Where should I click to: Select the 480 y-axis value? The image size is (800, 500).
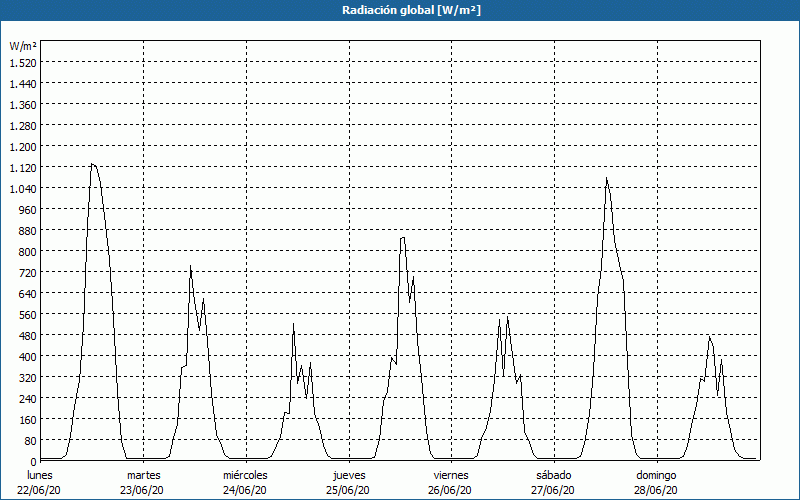click(x=28, y=336)
